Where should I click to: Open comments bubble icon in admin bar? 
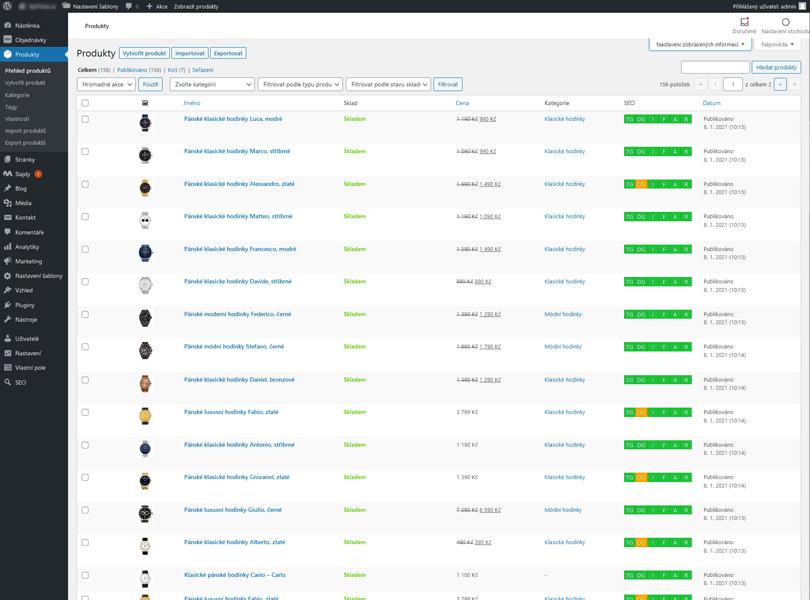(x=129, y=6)
